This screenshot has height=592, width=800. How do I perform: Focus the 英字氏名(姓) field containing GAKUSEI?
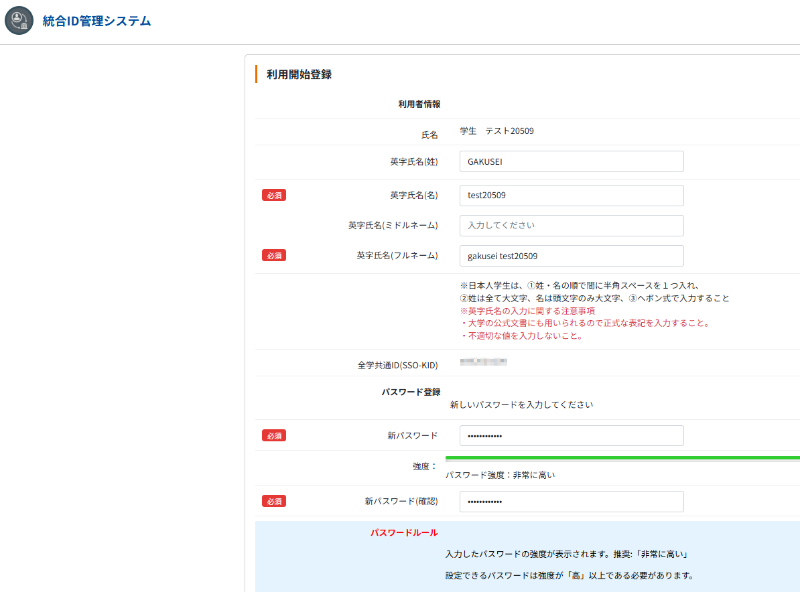coord(571,162)
